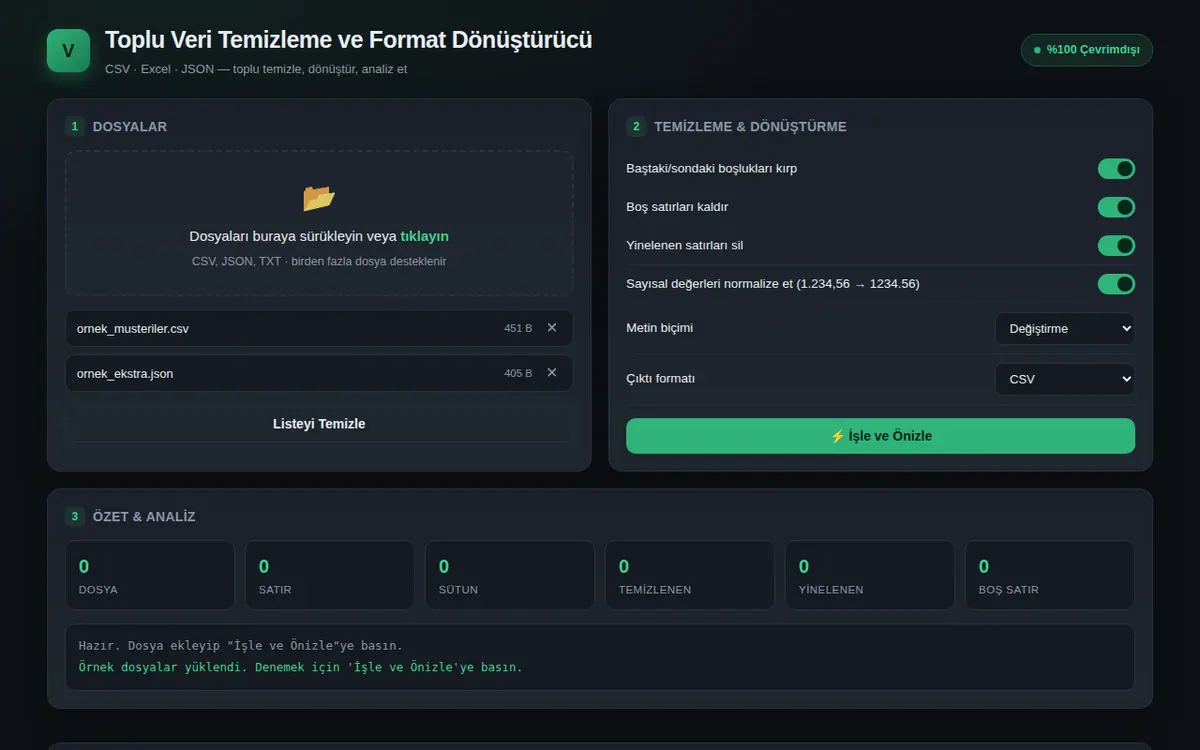Click the 'tıklayın' link in drop zone
The image size is (1200, 750).
[x=424, y=237]
